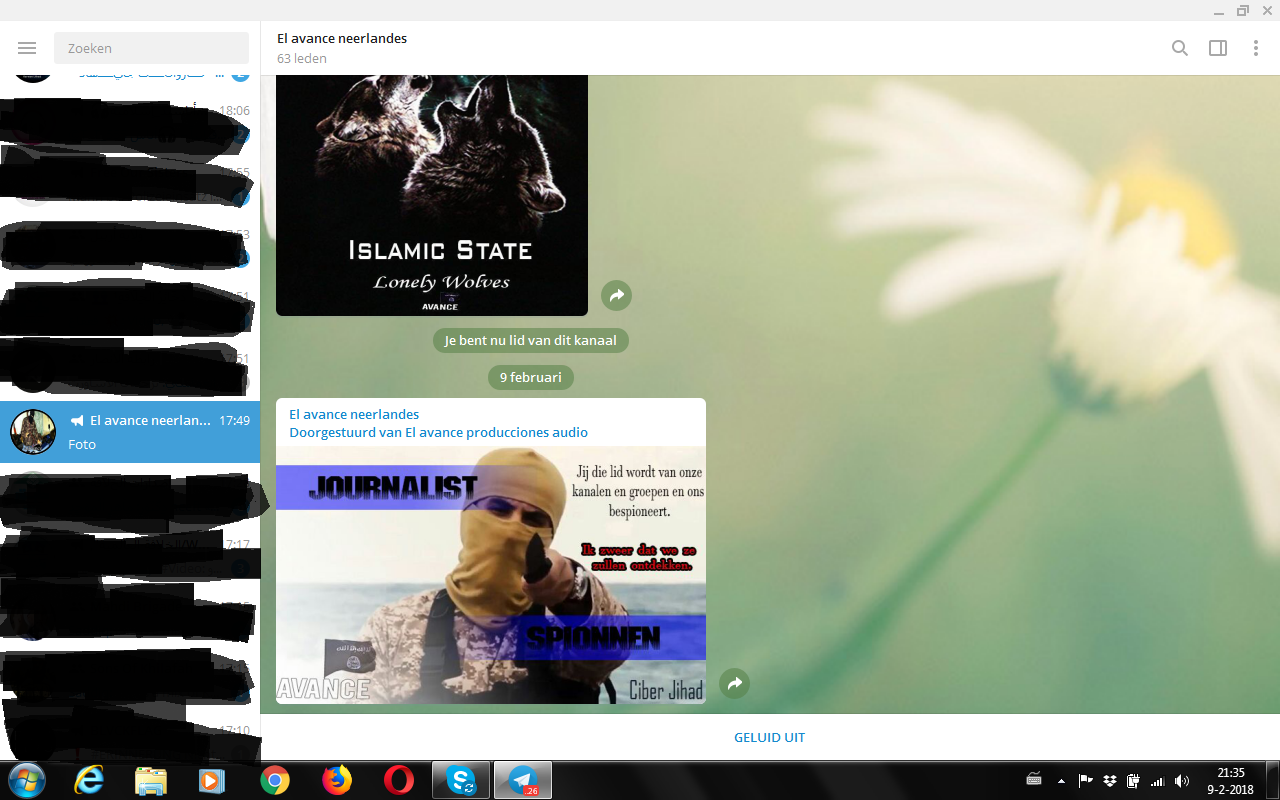Click the 17:49 timestamp in chat list
This screenshot has width=1280, height=800.
click(x=234, y=421)
